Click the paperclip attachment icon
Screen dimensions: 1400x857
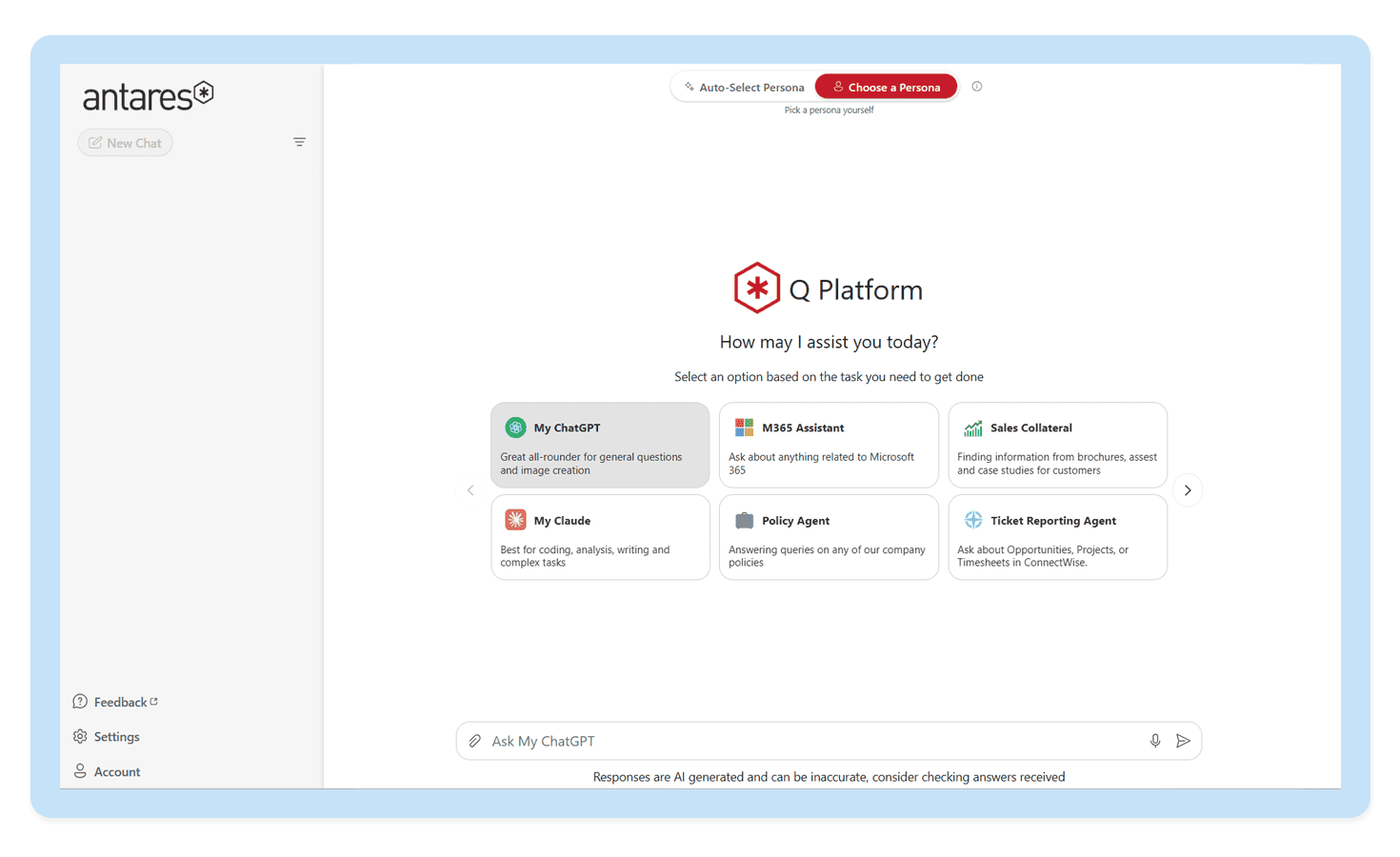pyautogui.click(x=475, y=741)
